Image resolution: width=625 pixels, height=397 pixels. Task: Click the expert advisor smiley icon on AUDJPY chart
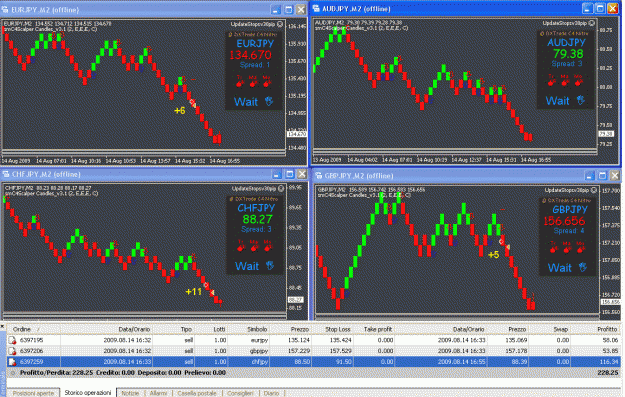[592, 23]
